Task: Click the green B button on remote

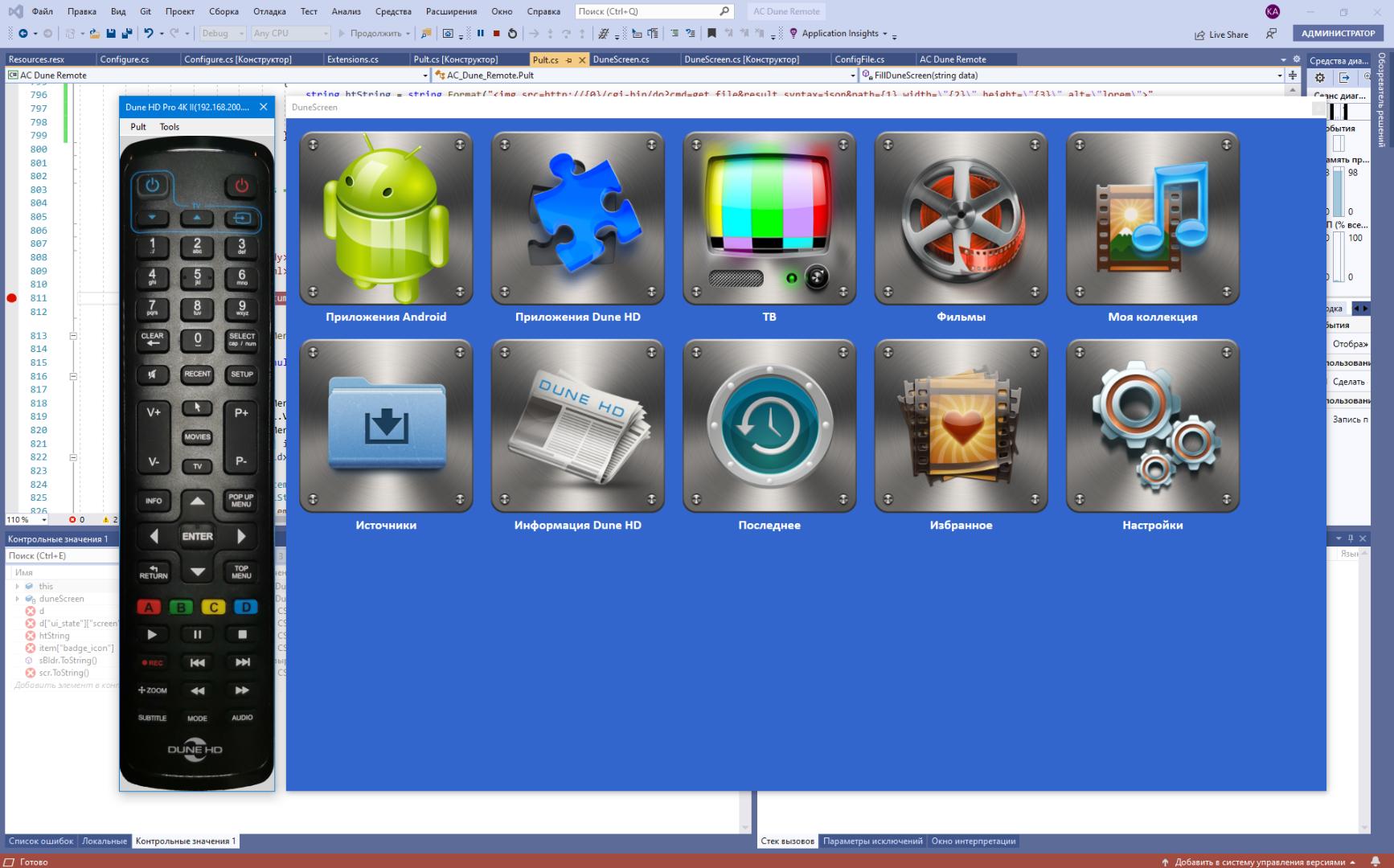Action: pyautogui.click(x=181, y=607)
